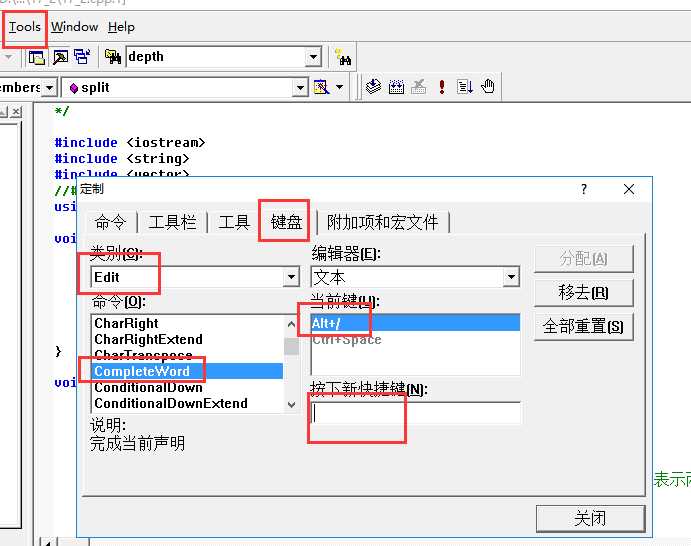Viewport: 691px width, 546px height.
Task: Select CharRightExtend in the command list
Action: (187, 339)
